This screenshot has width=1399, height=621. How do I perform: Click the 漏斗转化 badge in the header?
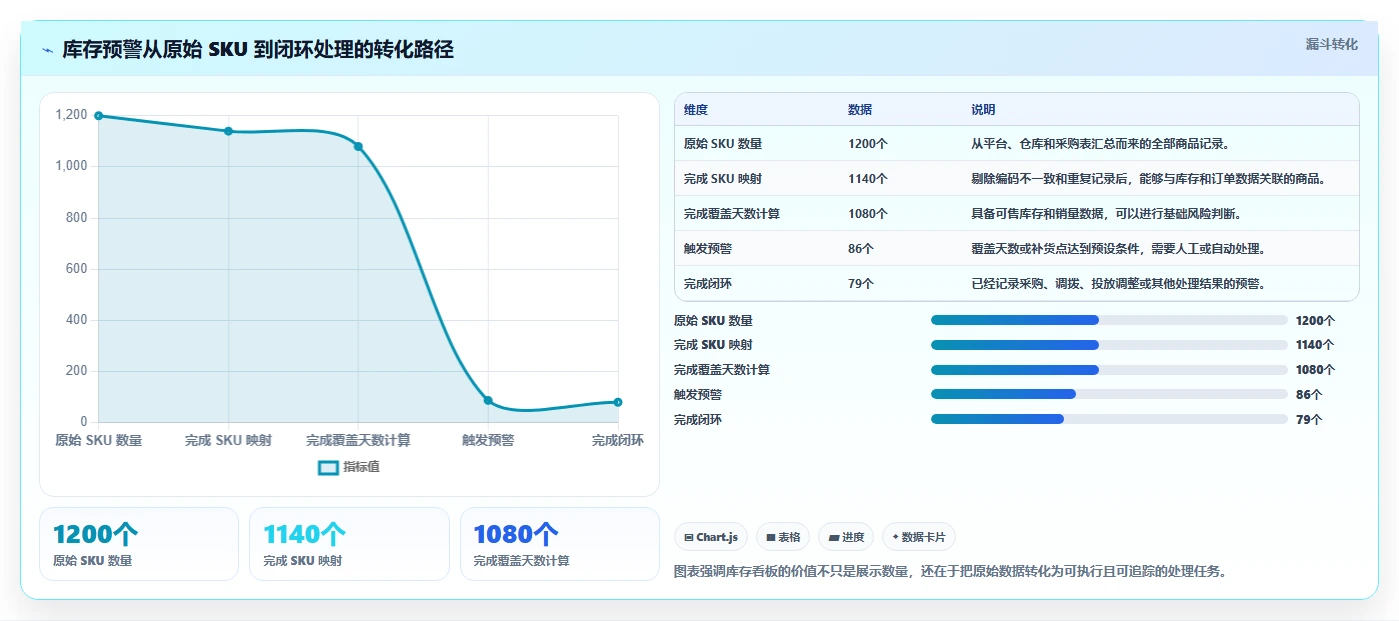tap(1331, 44)
